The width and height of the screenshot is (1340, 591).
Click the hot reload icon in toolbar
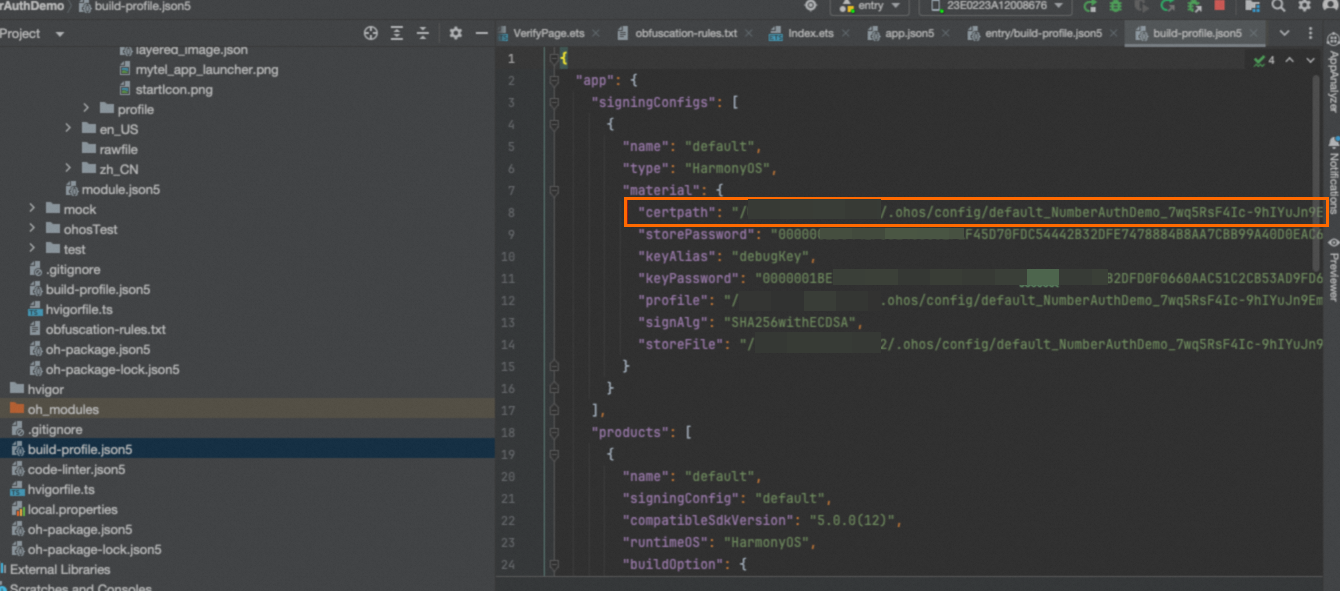click(x=1167, y=6)
